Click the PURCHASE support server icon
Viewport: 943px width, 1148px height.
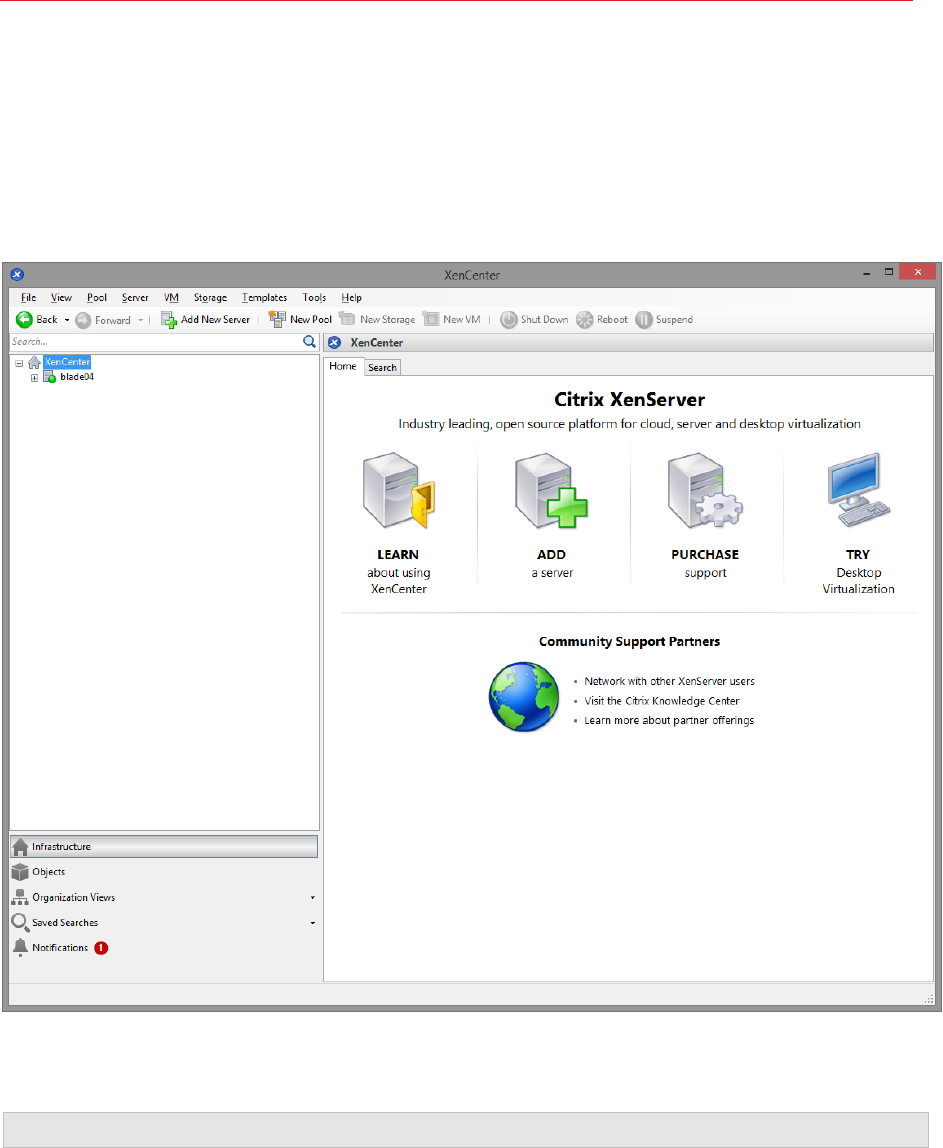tap(704, 491)
